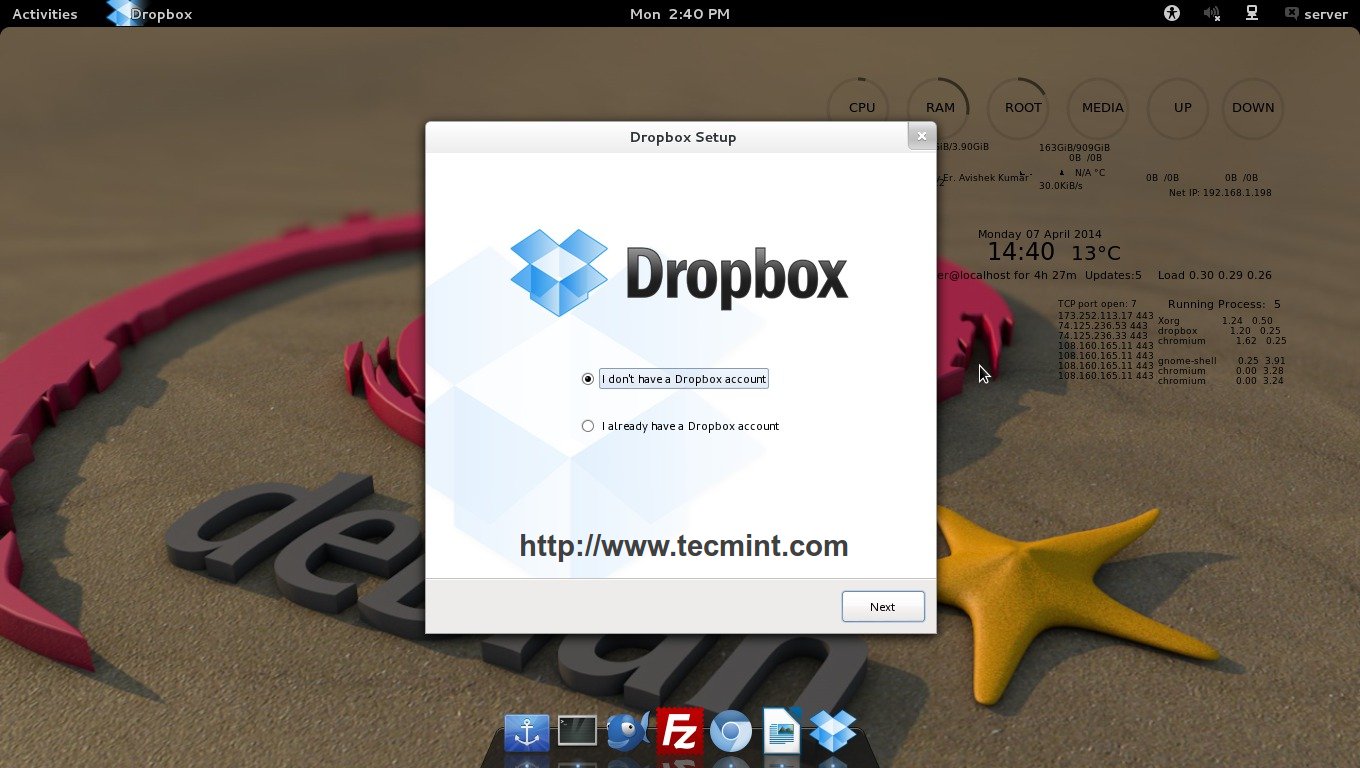Launch Chromium browser from the dock
Image resolution: width=1360 pixels, height=768 pixels.
point(731,731)
